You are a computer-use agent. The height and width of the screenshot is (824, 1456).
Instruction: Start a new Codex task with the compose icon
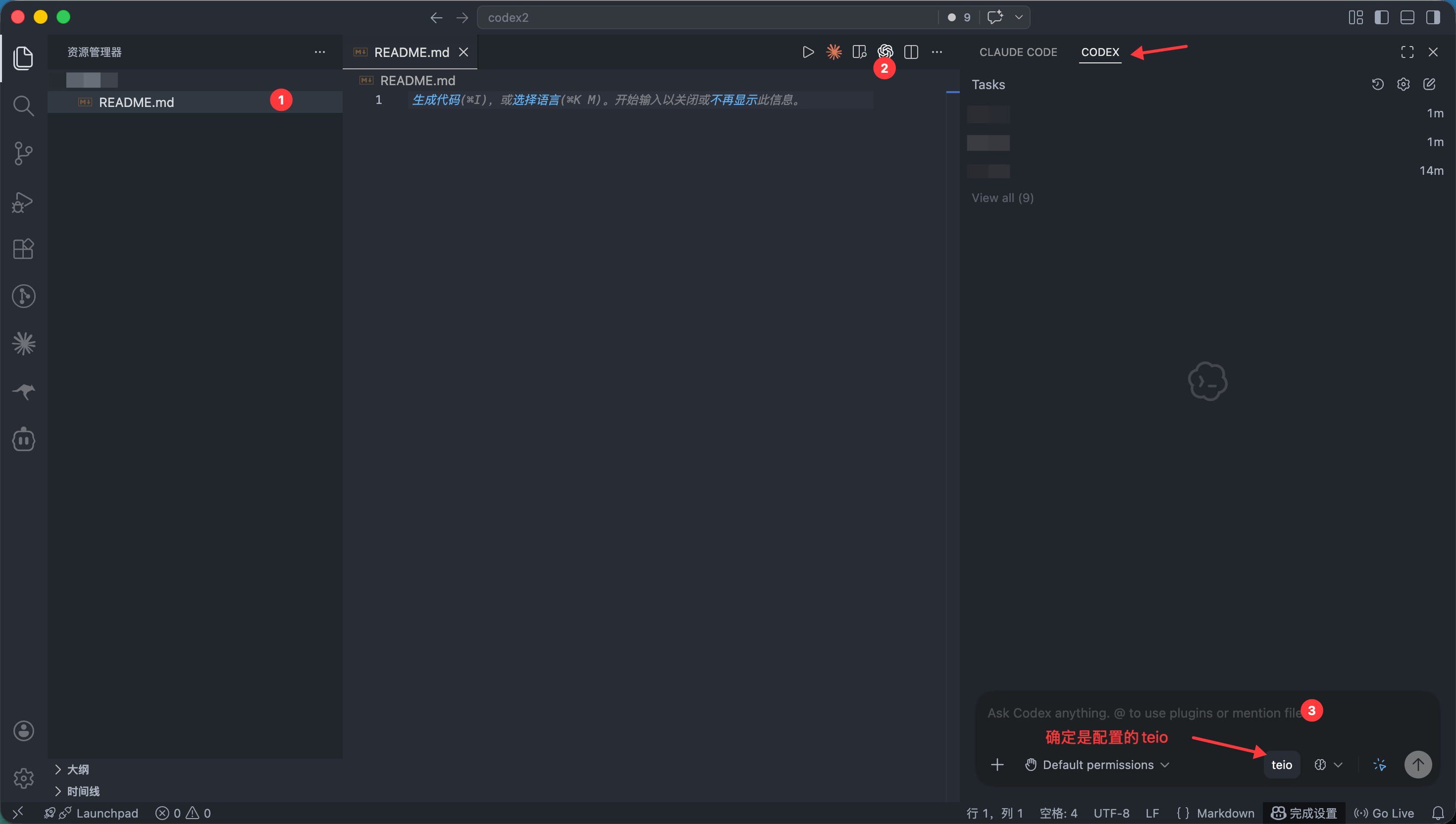[1429, 84]
